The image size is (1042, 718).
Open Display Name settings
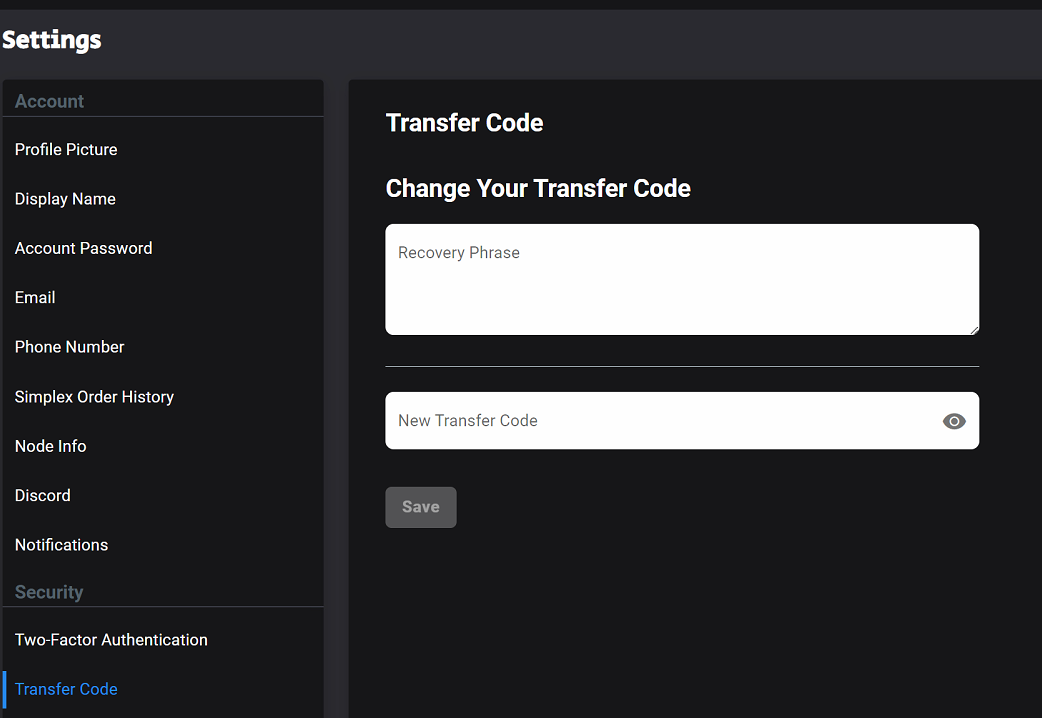[65, 199]
